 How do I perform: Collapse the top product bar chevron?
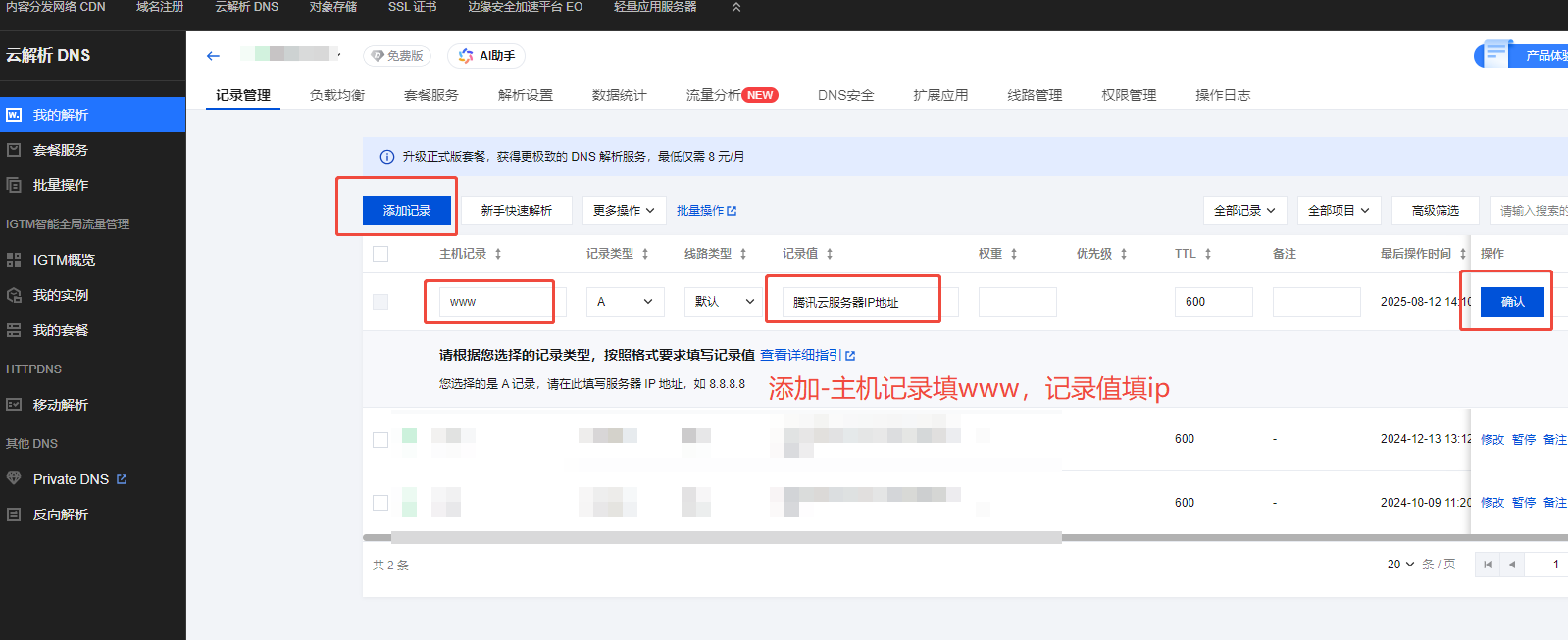coord(736,7)
